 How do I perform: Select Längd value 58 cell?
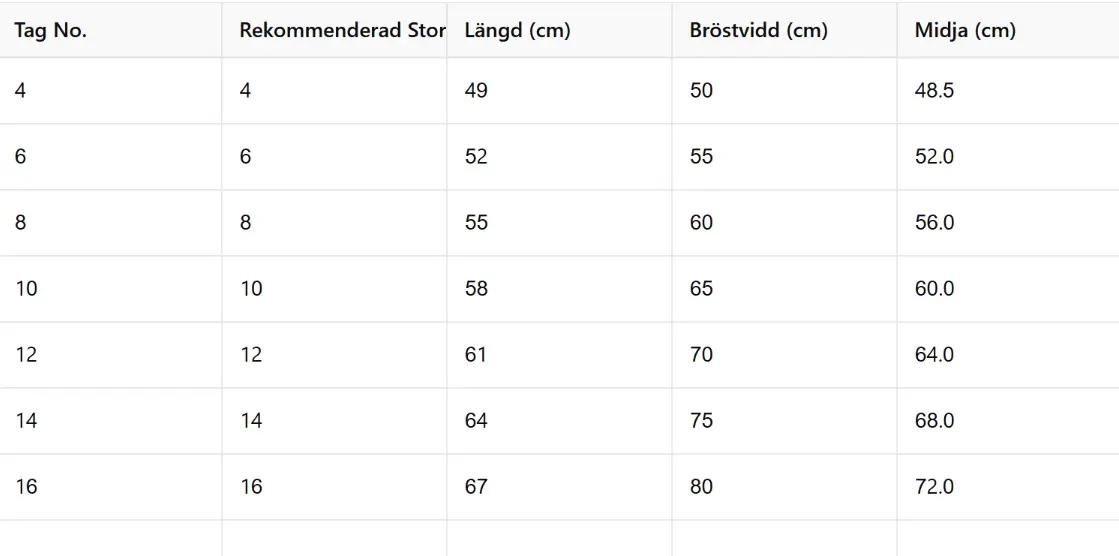point(476,288)
